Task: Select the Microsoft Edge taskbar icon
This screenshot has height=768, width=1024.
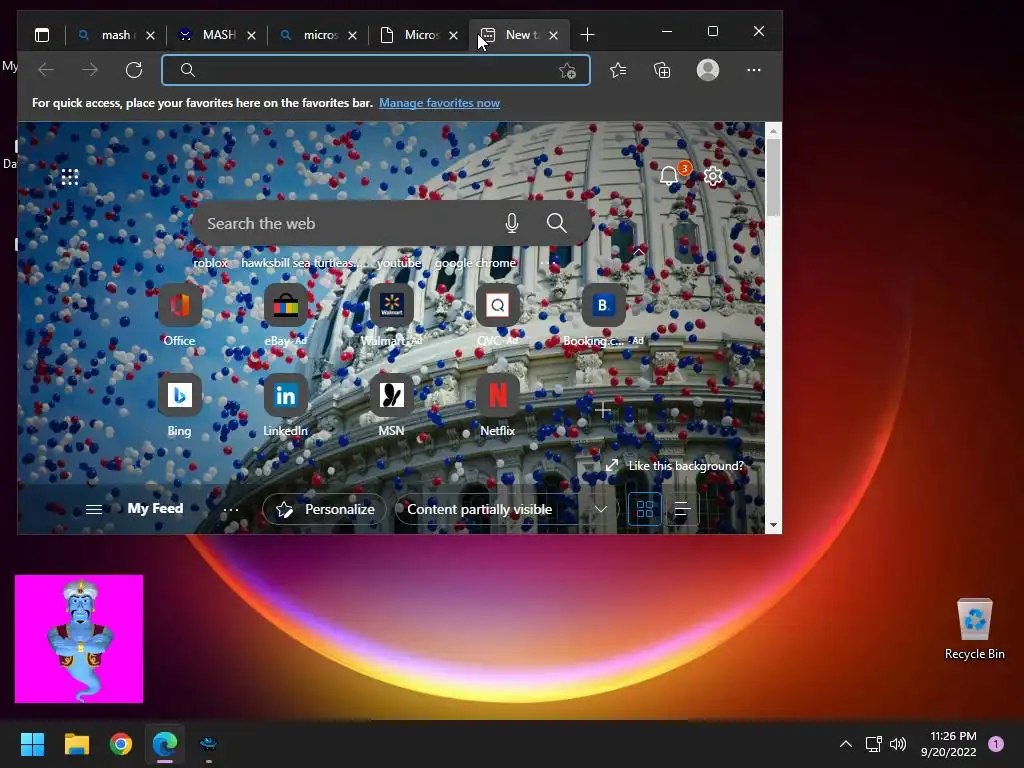Action: tap(165, 744)
